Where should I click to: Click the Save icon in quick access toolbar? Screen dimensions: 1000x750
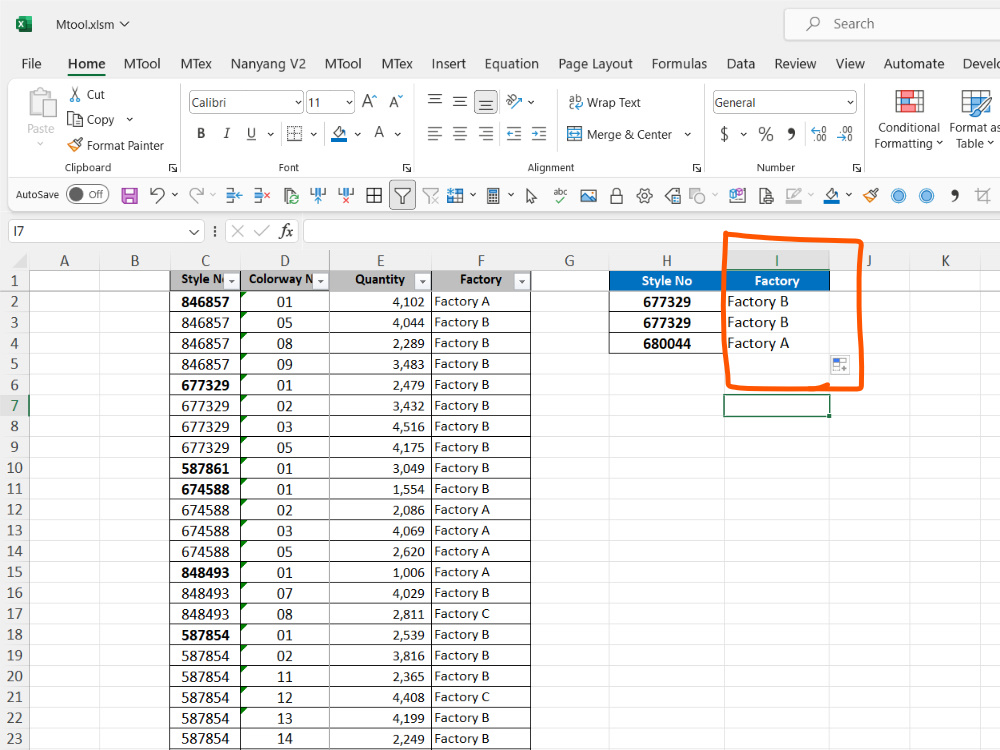click(x=129, y=195)
